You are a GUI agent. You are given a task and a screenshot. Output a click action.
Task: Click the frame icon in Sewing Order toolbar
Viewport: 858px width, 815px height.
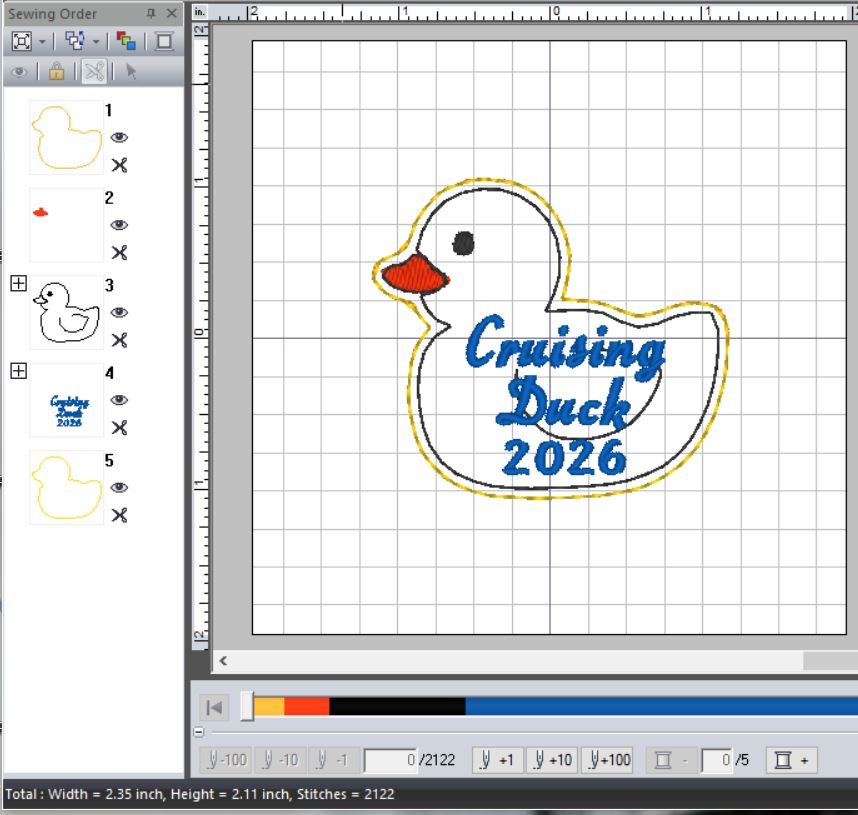[x=164, y=41]
